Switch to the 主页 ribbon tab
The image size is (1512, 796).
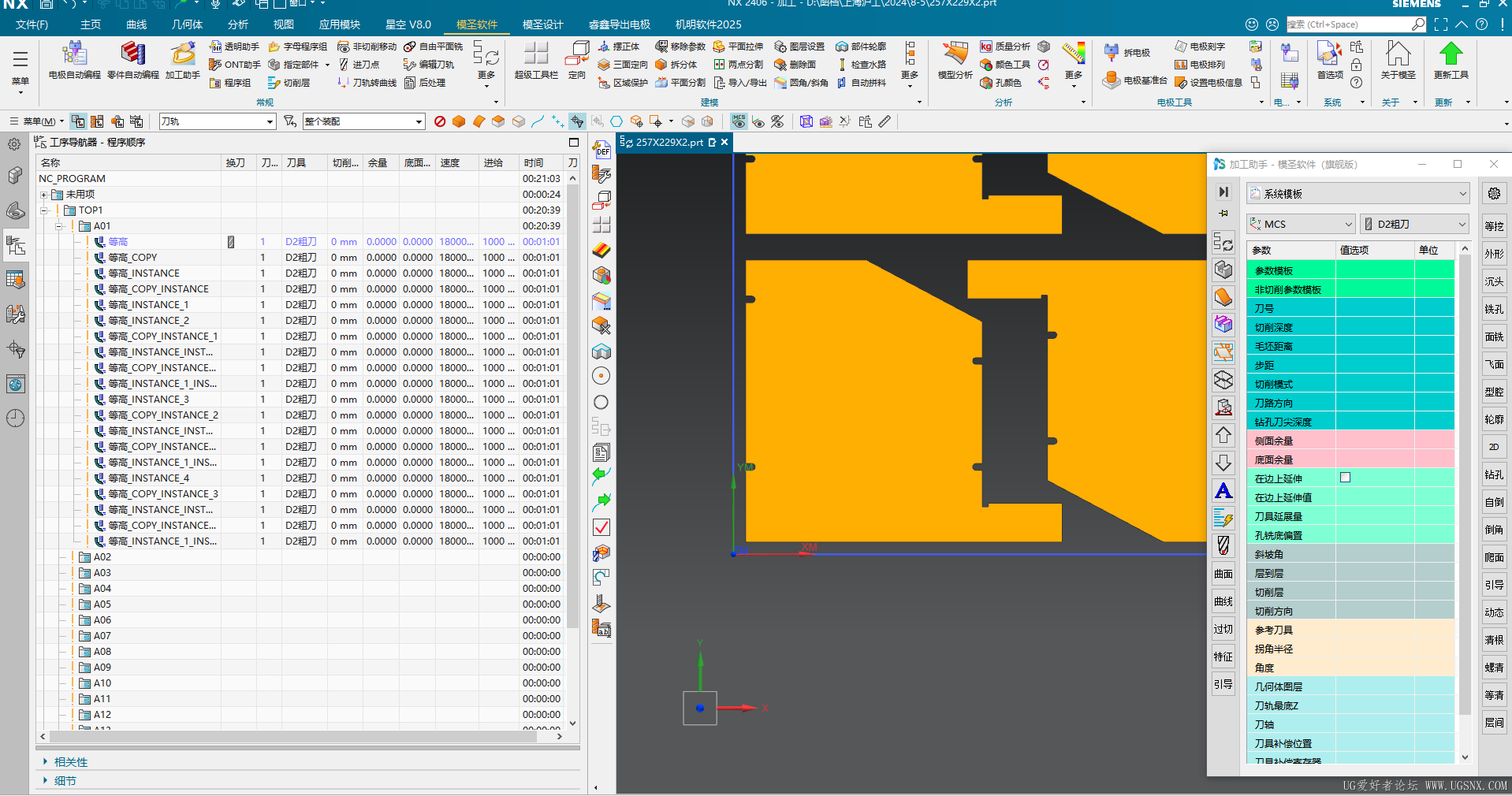pos(91,24)
